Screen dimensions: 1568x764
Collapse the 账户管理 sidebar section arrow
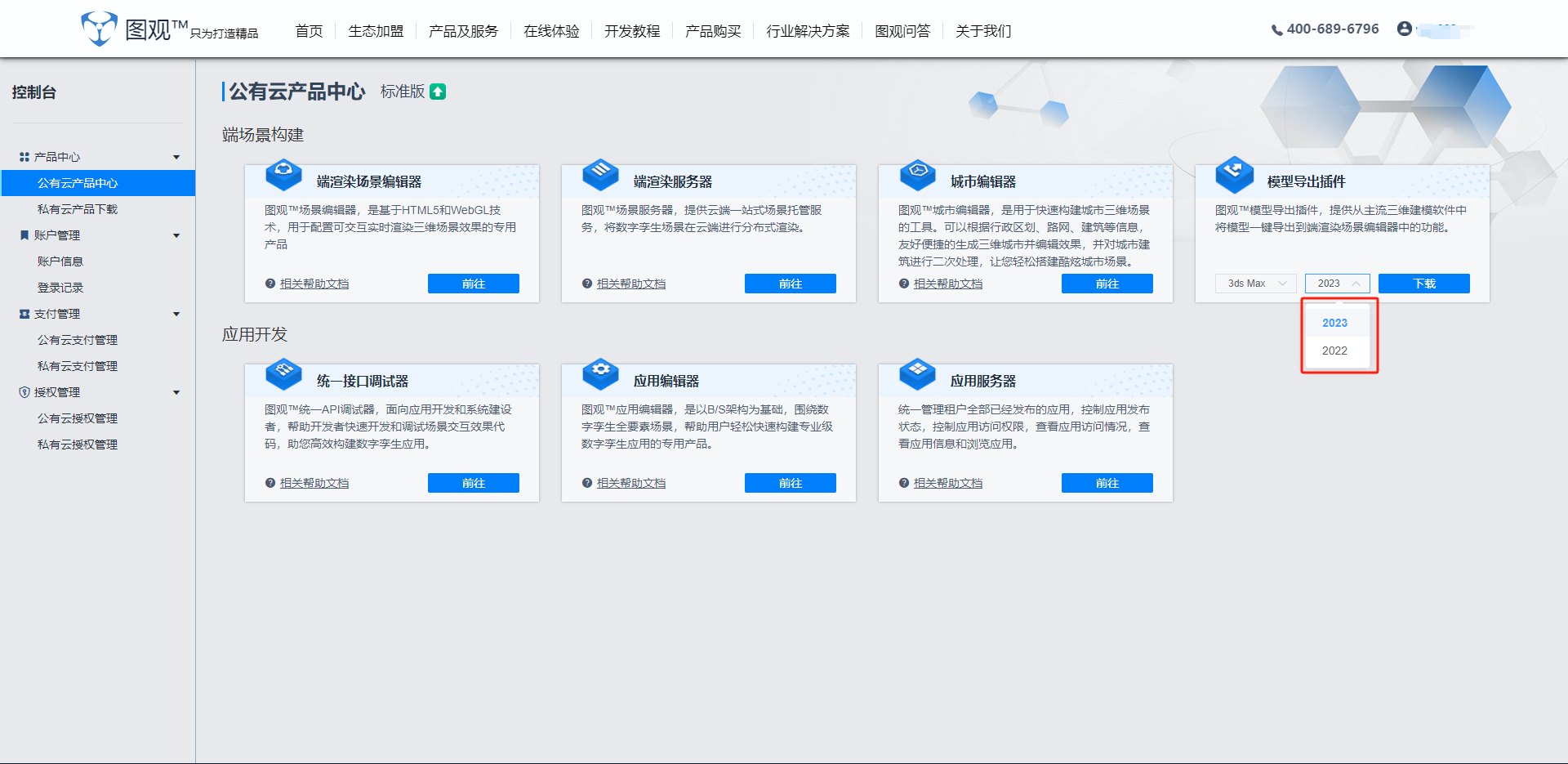coord(176,235)
